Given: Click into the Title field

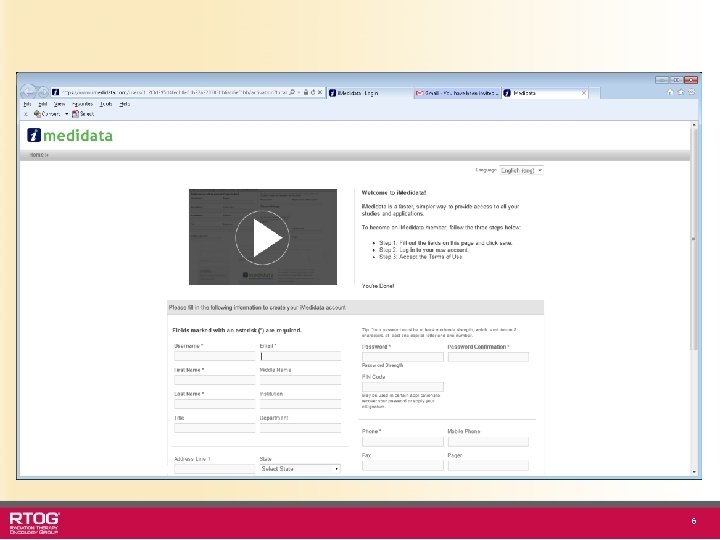Looking at the screenshot, I should tap(214, 428).
